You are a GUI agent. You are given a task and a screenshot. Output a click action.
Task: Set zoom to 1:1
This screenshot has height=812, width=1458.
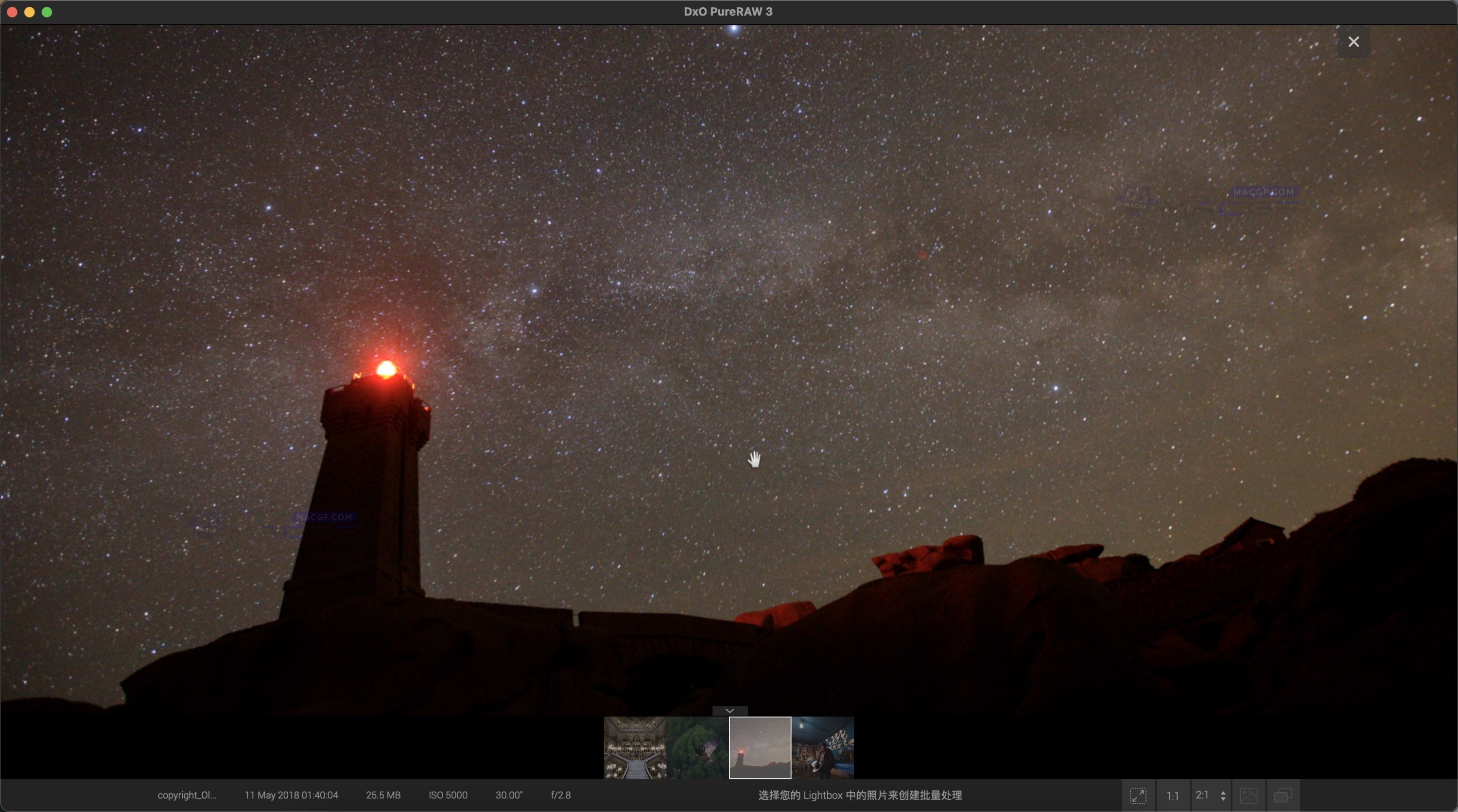point(1172,795)
